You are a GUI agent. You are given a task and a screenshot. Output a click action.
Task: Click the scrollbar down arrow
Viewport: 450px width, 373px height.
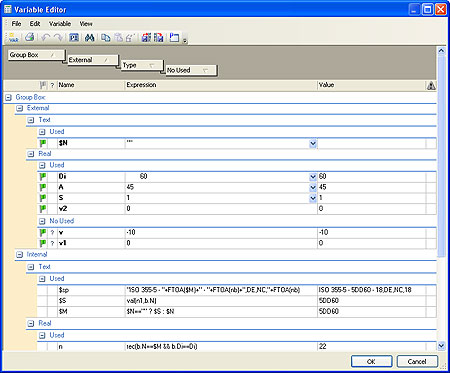pos(441,346)
